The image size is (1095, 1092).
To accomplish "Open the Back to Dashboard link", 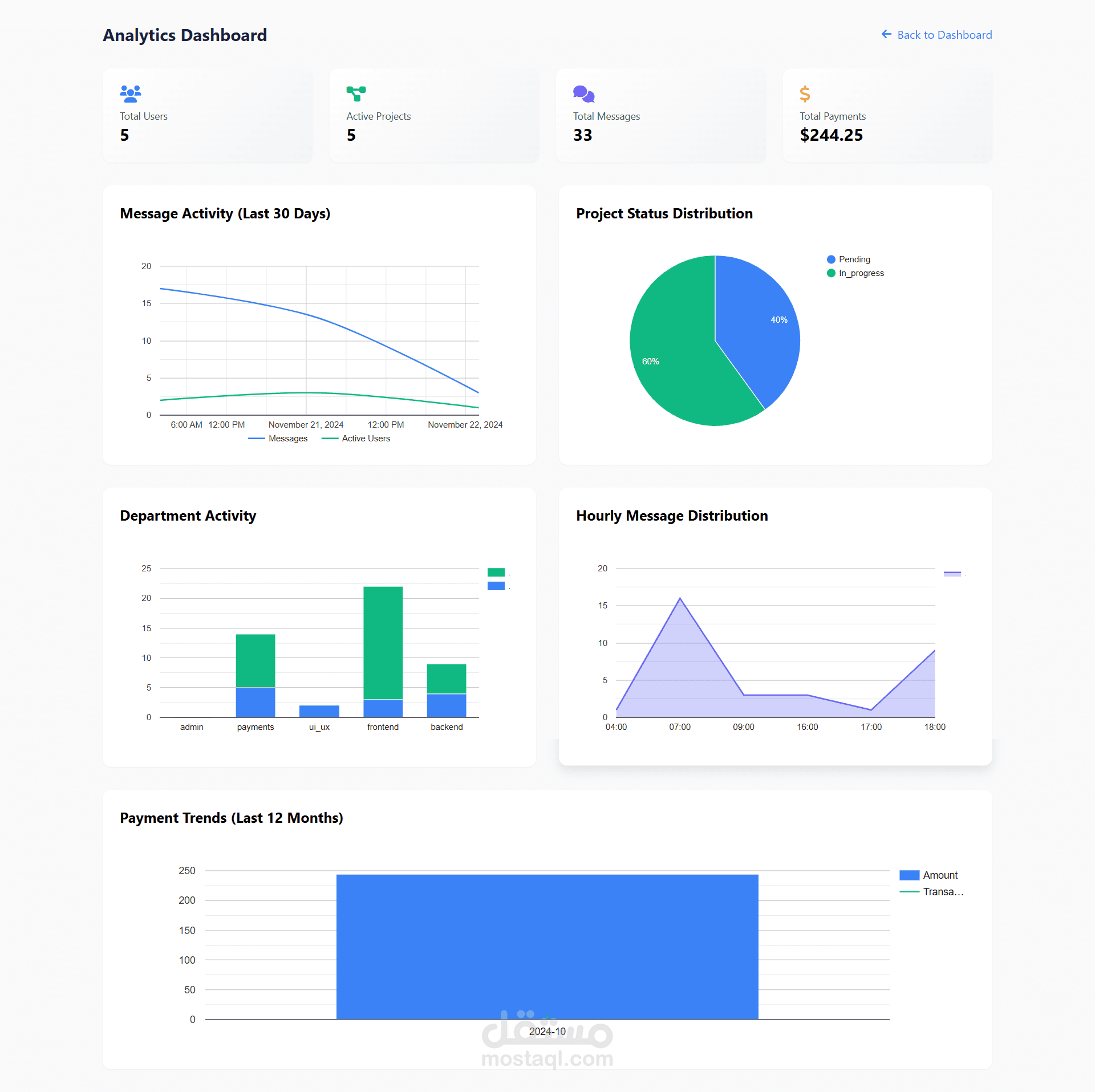I will click(944, 35).
